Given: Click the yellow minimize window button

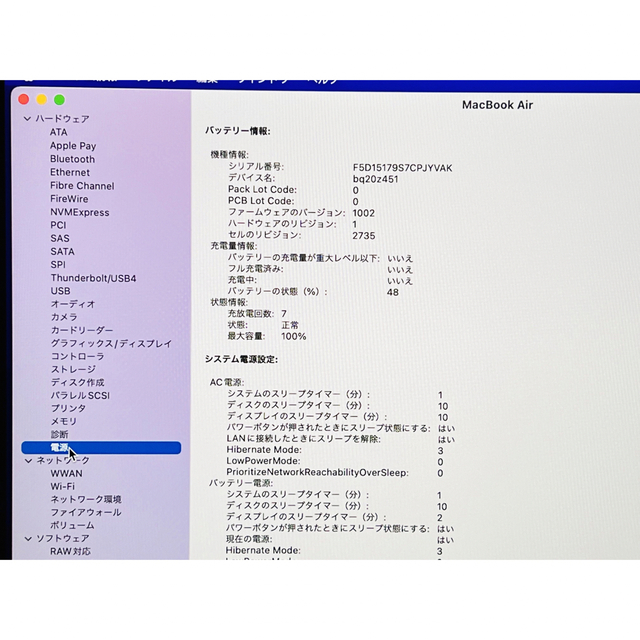Looking at the screenshot, I should coord(42,99).
